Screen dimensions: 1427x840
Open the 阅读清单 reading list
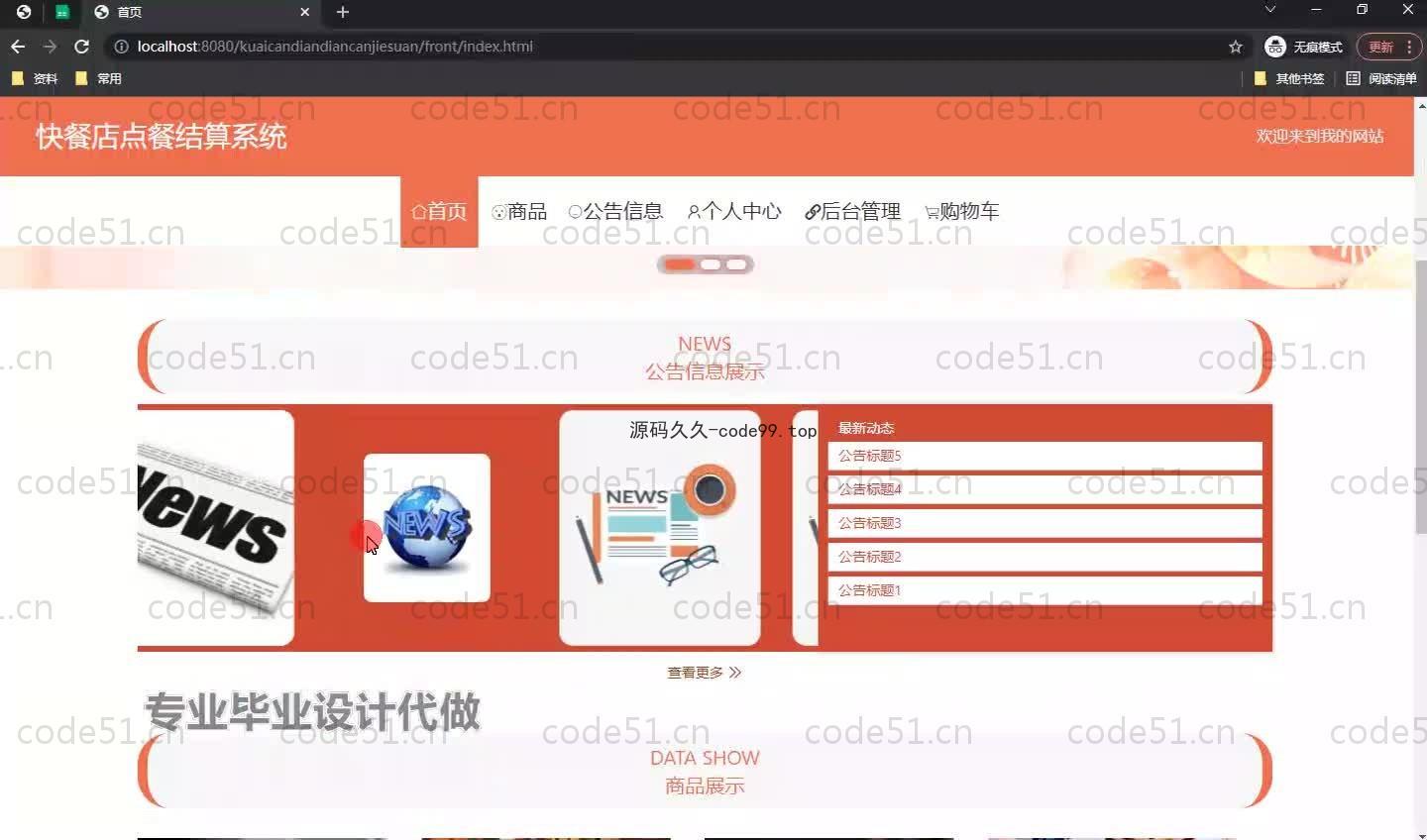pos(1381,78)
